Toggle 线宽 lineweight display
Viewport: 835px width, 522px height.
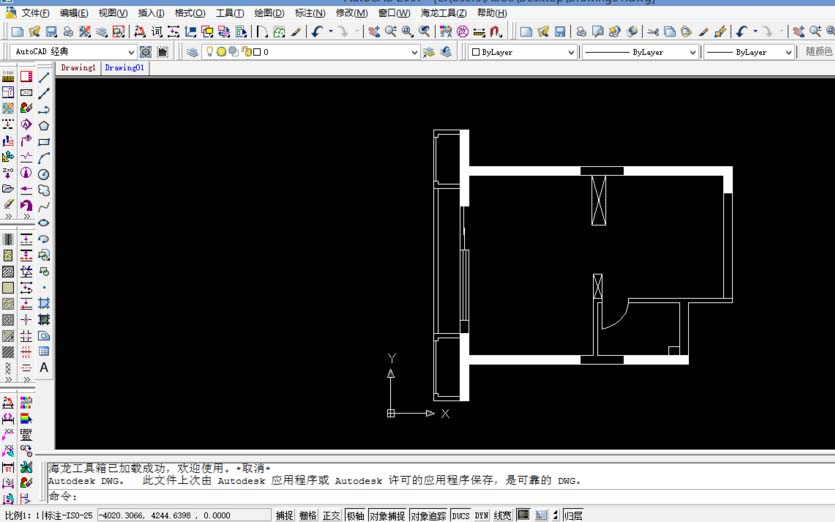click(502, 515)
